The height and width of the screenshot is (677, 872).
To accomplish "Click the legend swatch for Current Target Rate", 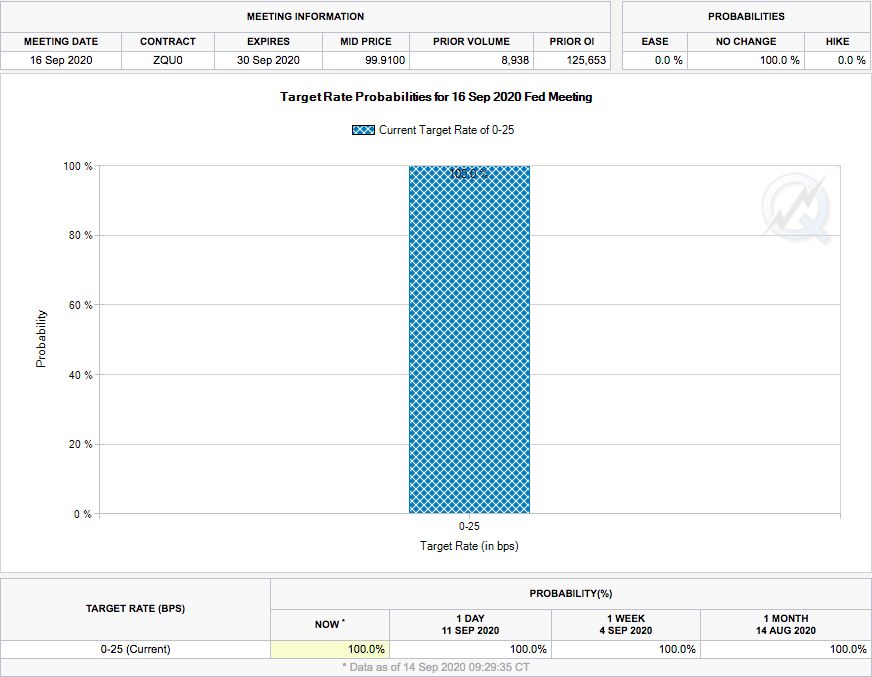I will point(363,130).
